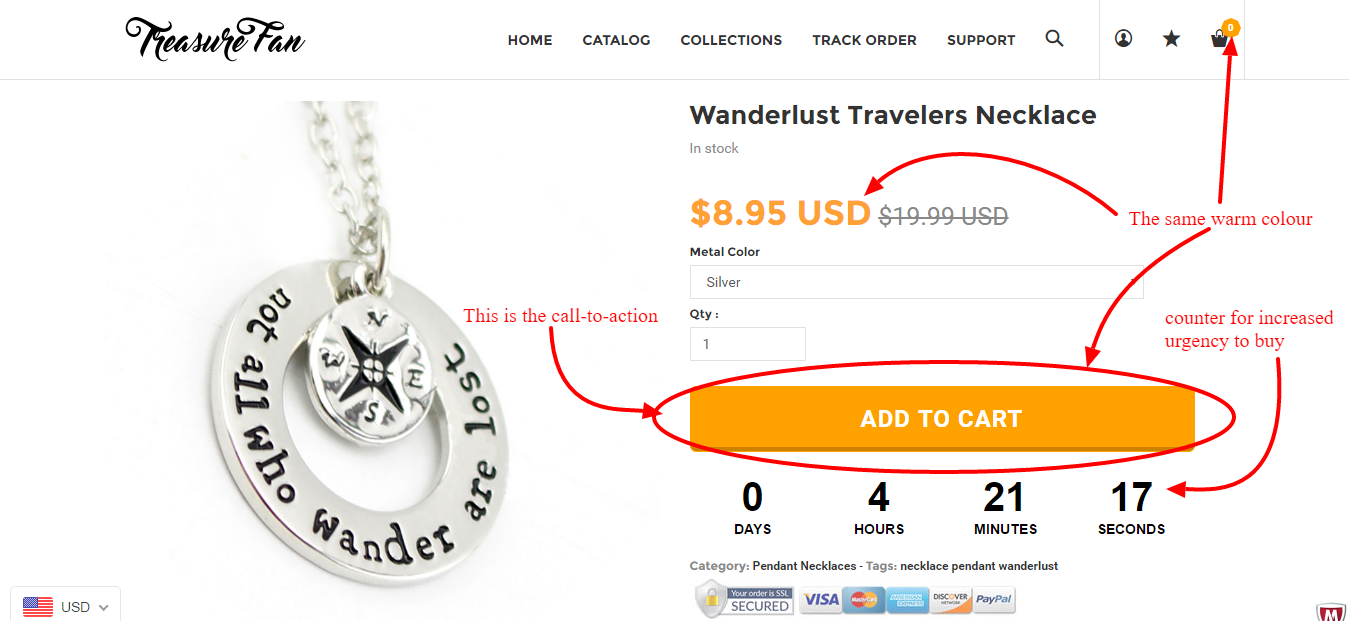This screenshot has height=621, width=1349.
Task: Add the necklace to cart
Action: [x=942, y=418]
